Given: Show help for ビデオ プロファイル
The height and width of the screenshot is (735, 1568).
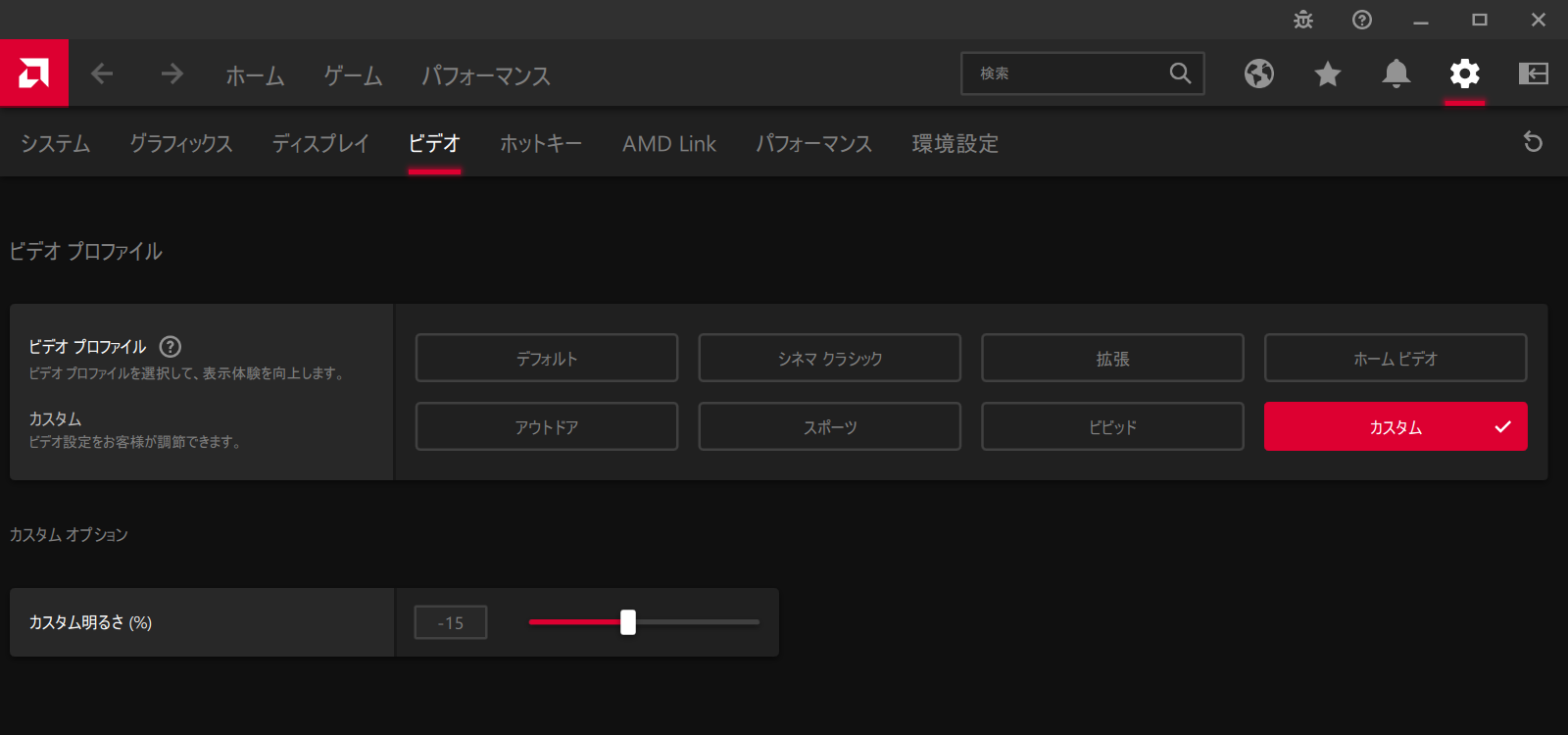Looking at the screenshot, I should (x=171, y=347).
